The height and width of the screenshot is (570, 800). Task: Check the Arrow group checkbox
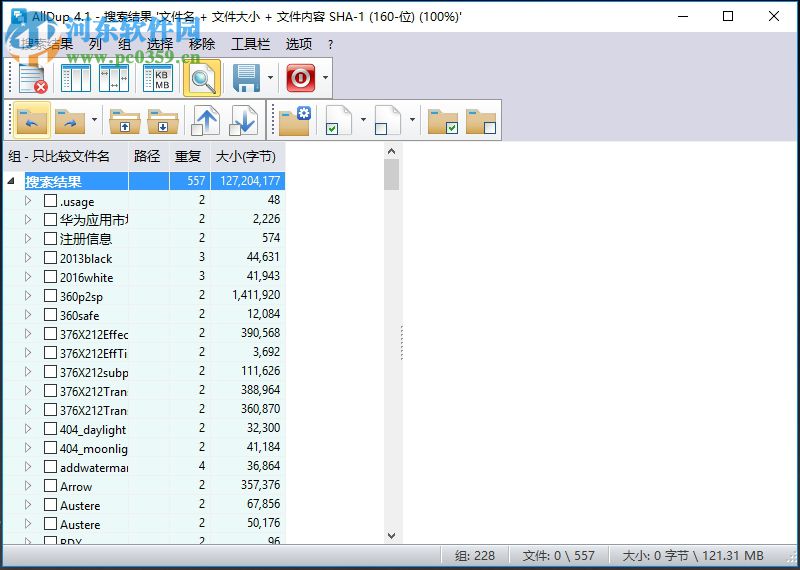click(x=50, y=486)
